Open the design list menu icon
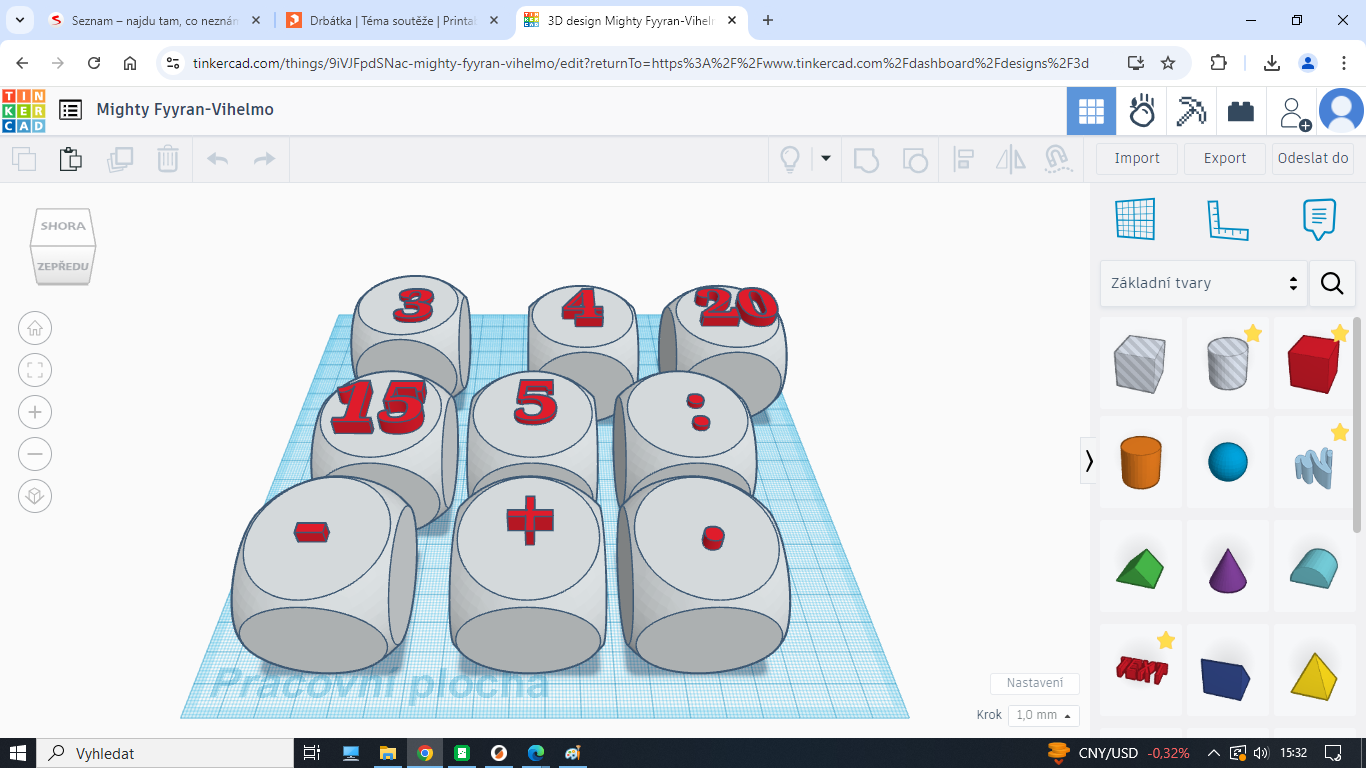This screenshot has width=1366, height=768. point(70,110)
